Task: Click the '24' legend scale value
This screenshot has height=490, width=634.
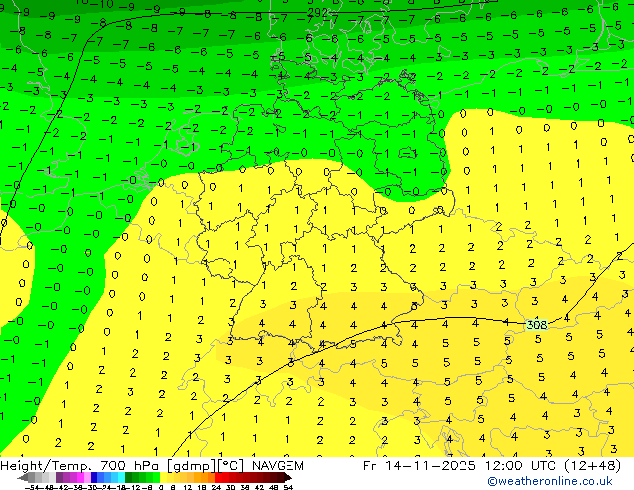Action: [x=216, y=487]
